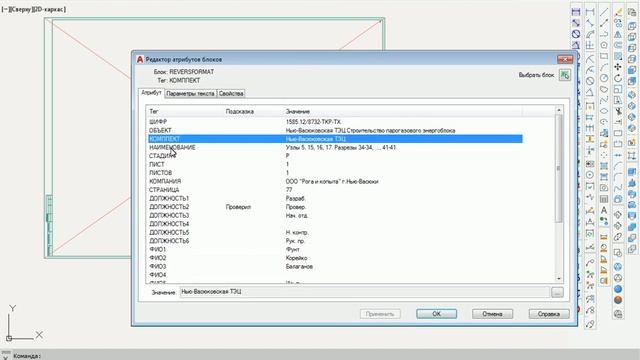Select the Array modify tool
The height and width of the screenshot is (360, 640).
click(x=618, y=57)
